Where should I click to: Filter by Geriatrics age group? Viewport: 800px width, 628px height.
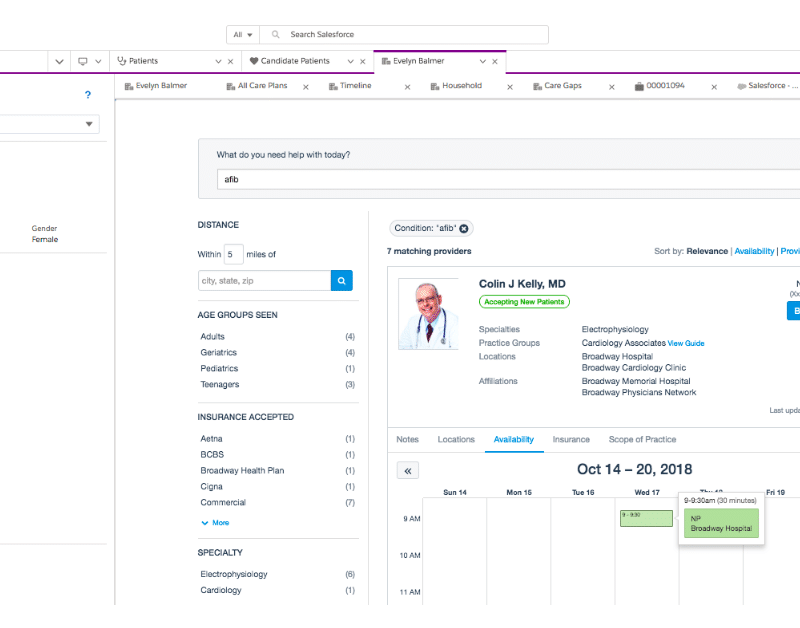pos(219,353)
